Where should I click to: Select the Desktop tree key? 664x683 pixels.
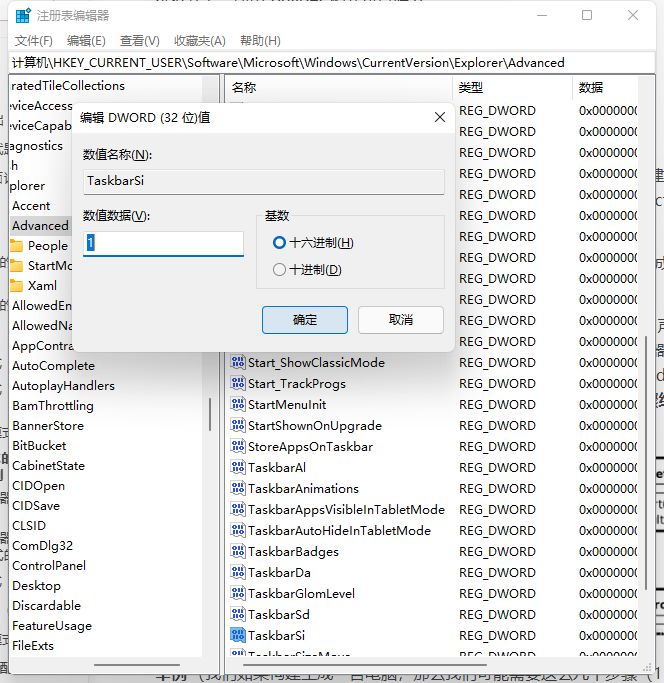(x=37, y=585)
